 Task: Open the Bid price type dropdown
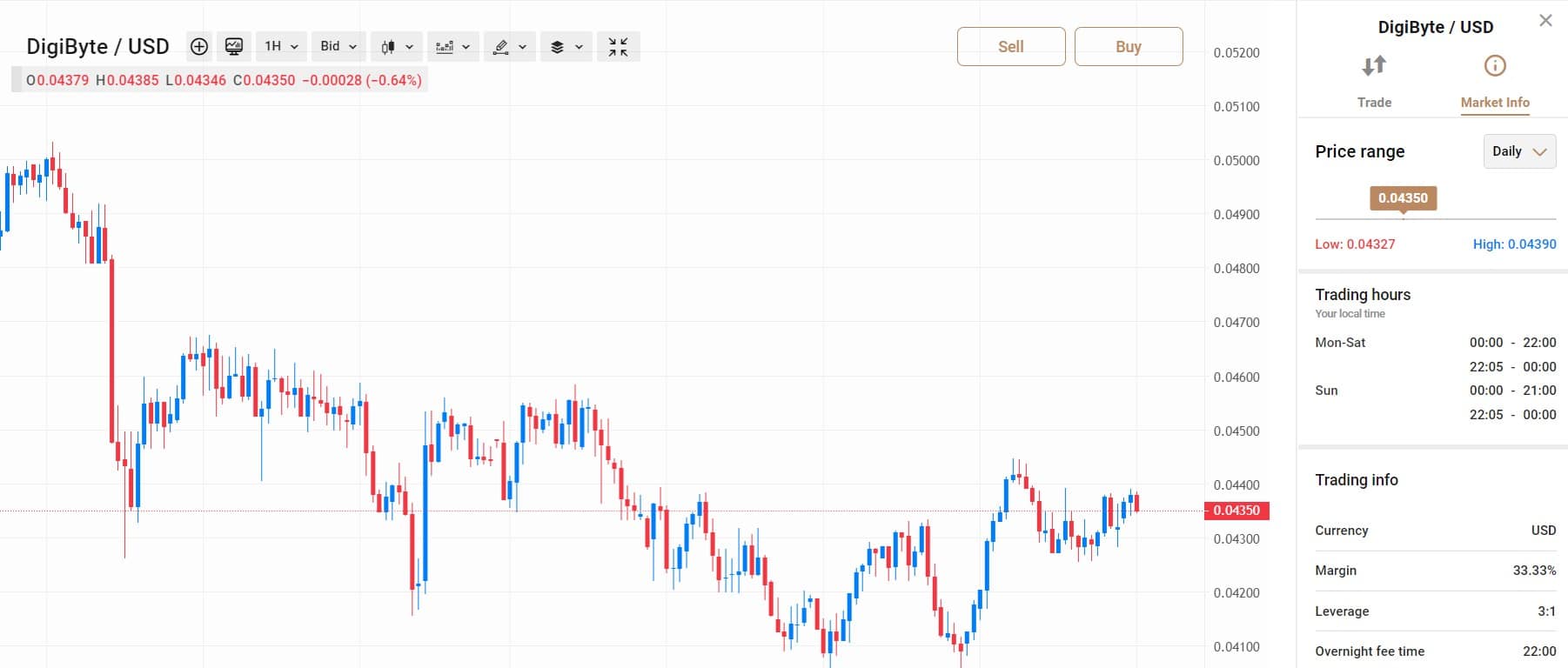338,47
